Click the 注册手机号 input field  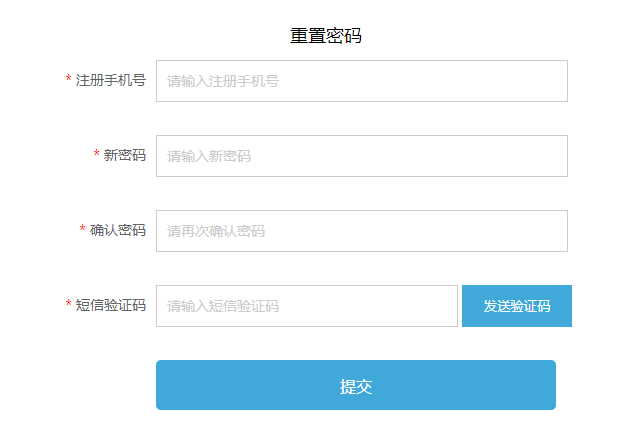[x=362, y=81]
